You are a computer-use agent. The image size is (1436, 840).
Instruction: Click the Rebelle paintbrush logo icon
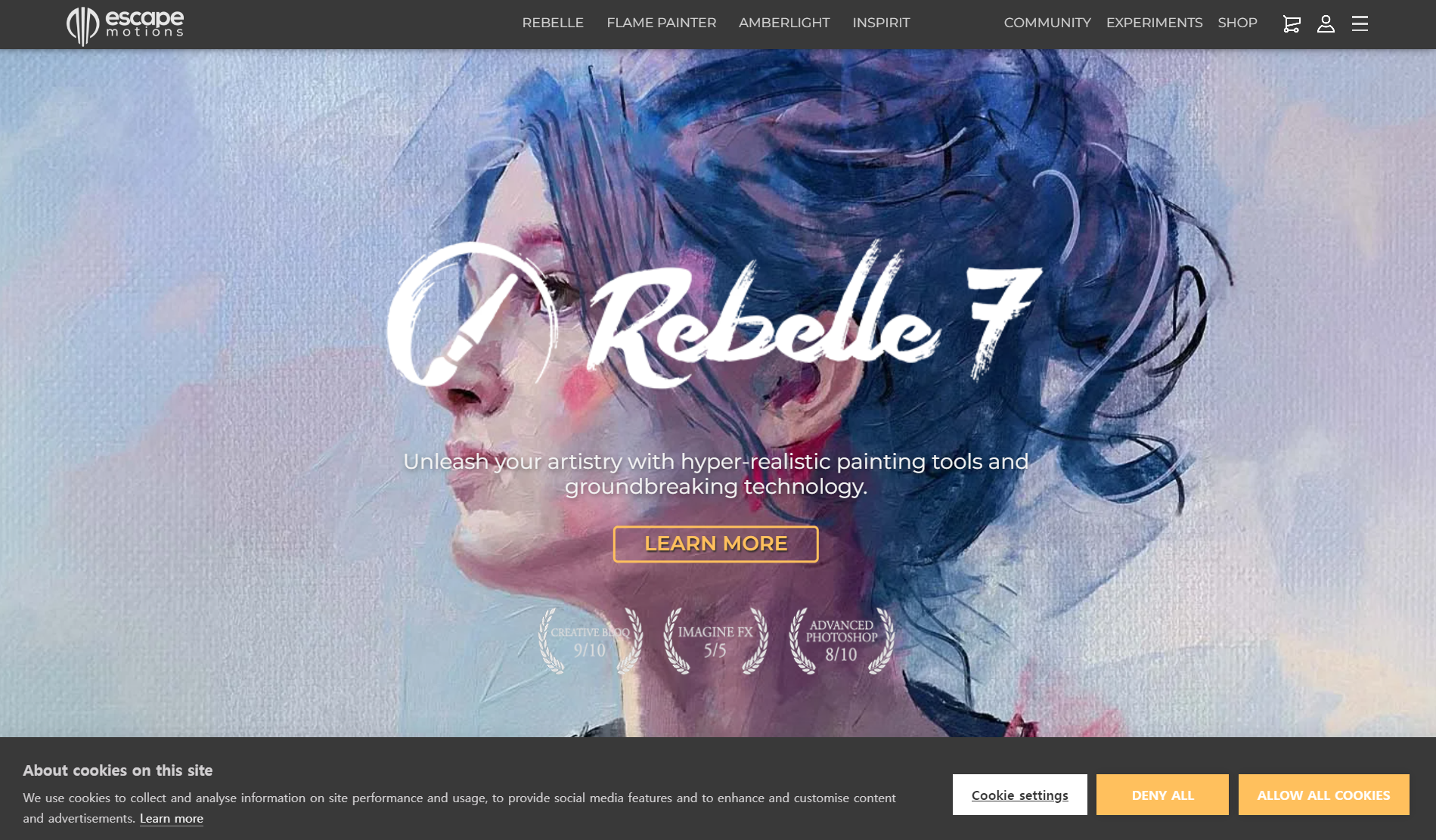click(473, 314)
